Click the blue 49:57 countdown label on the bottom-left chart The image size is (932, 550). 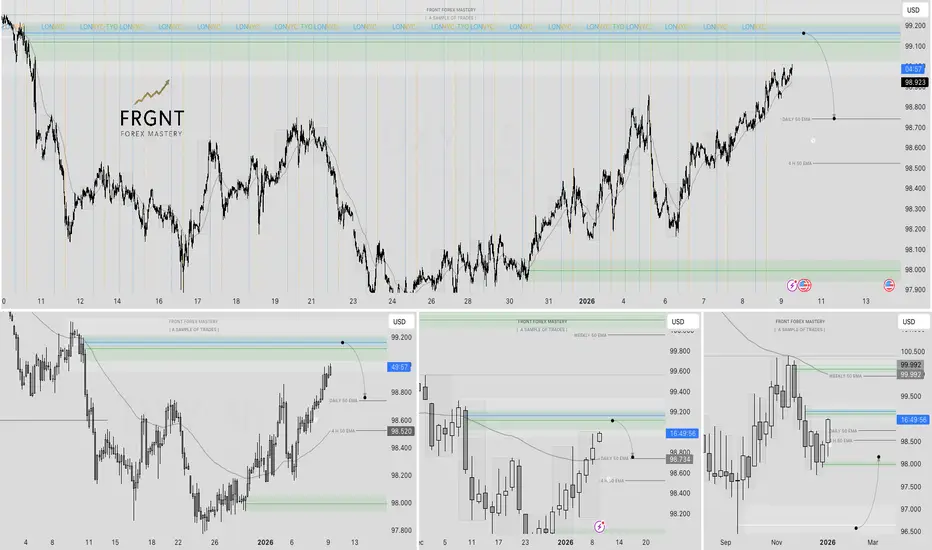coord(399,367)
